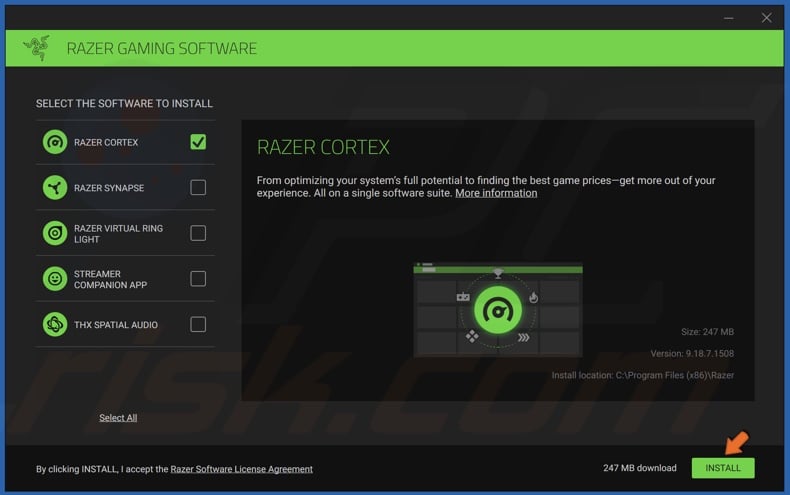
Task: Click the THX Spatial Audio icon
Action: [55, 325]
